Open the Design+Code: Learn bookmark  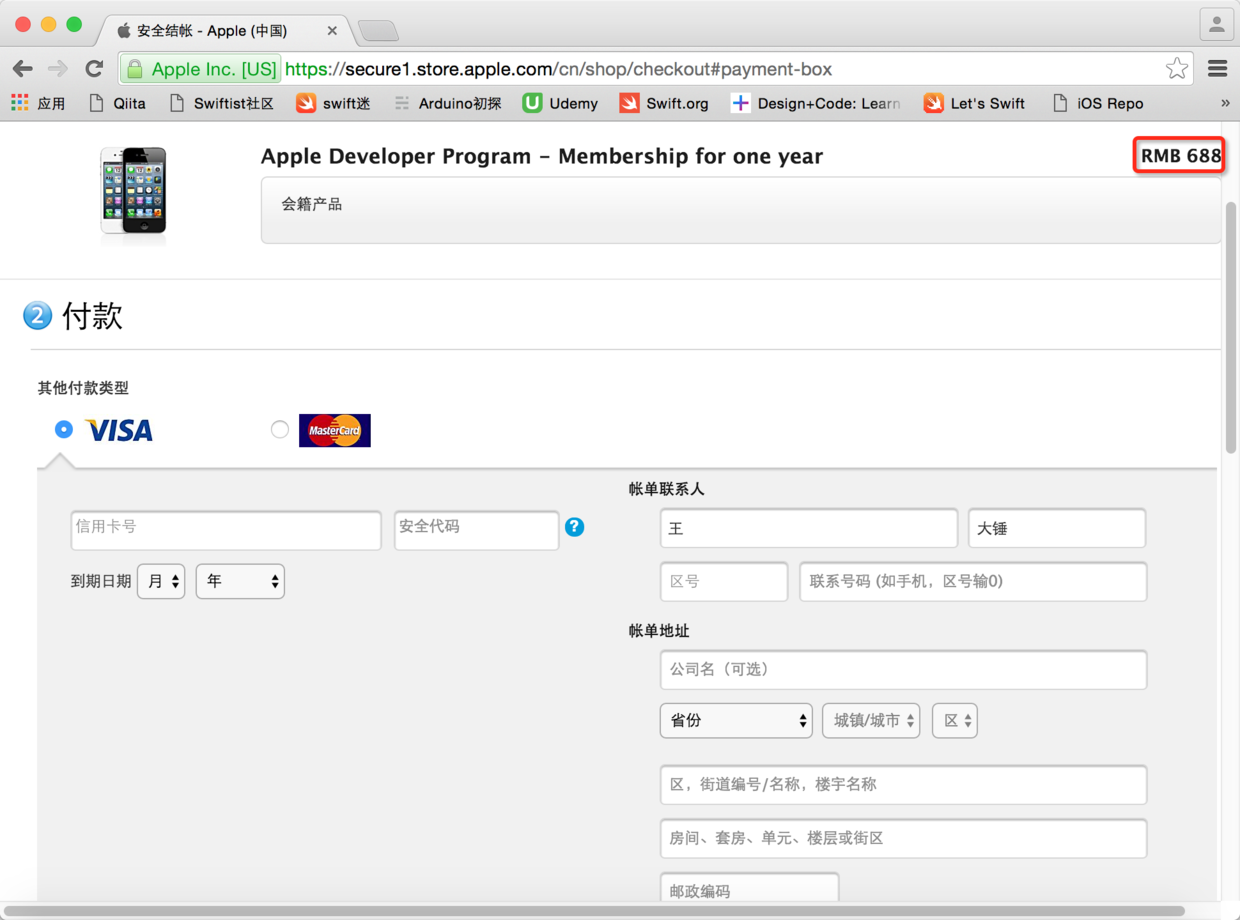pos(816,103)
